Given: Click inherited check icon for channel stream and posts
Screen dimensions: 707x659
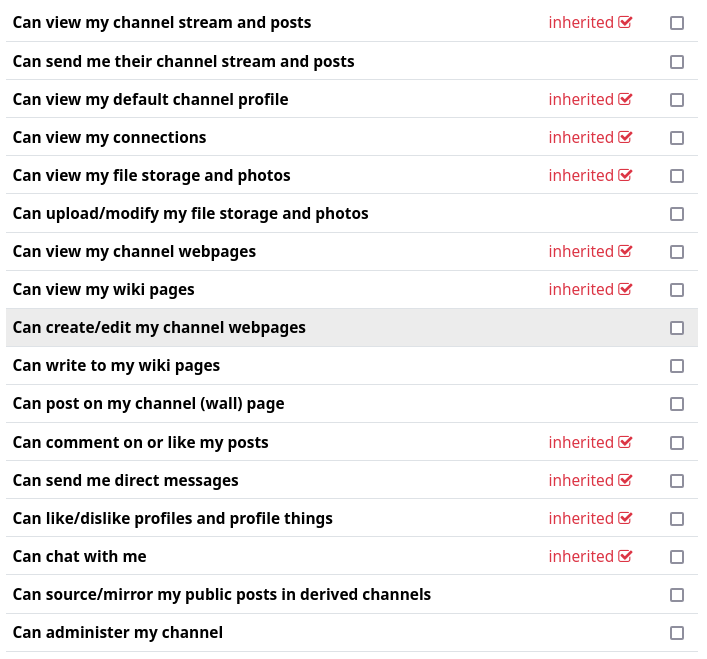Looking at the screenshot, I should 626,22.
